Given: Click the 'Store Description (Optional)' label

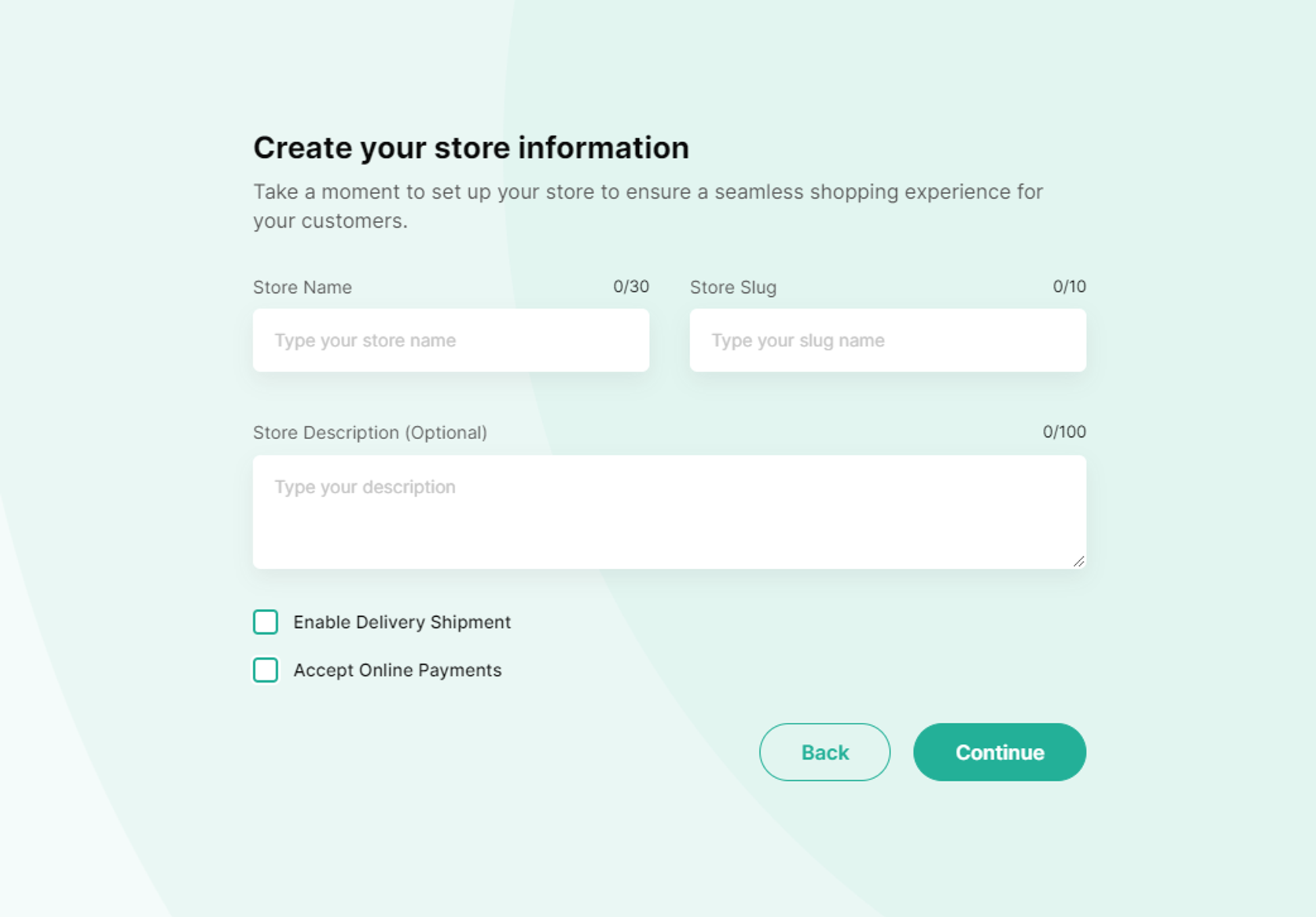Looking at the screenshot, I should [x=370, y=433].
